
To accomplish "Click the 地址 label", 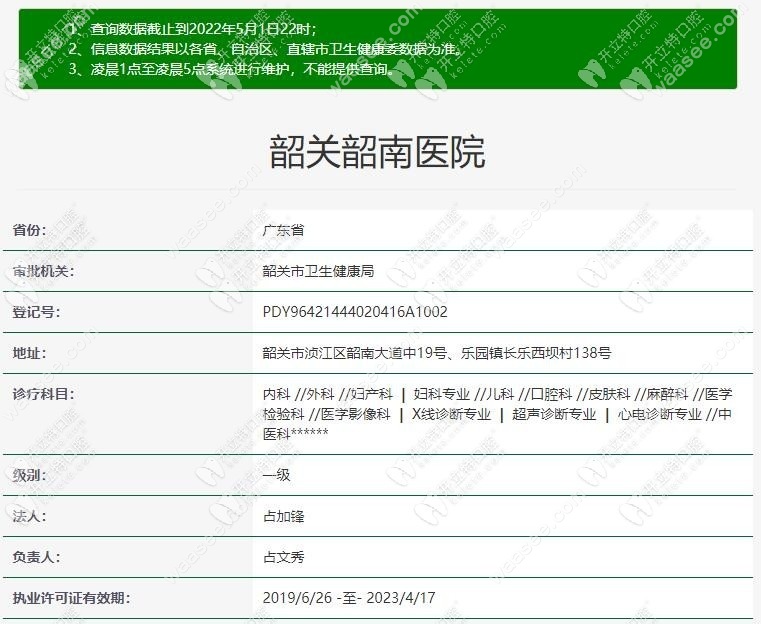I will point(30,353).
